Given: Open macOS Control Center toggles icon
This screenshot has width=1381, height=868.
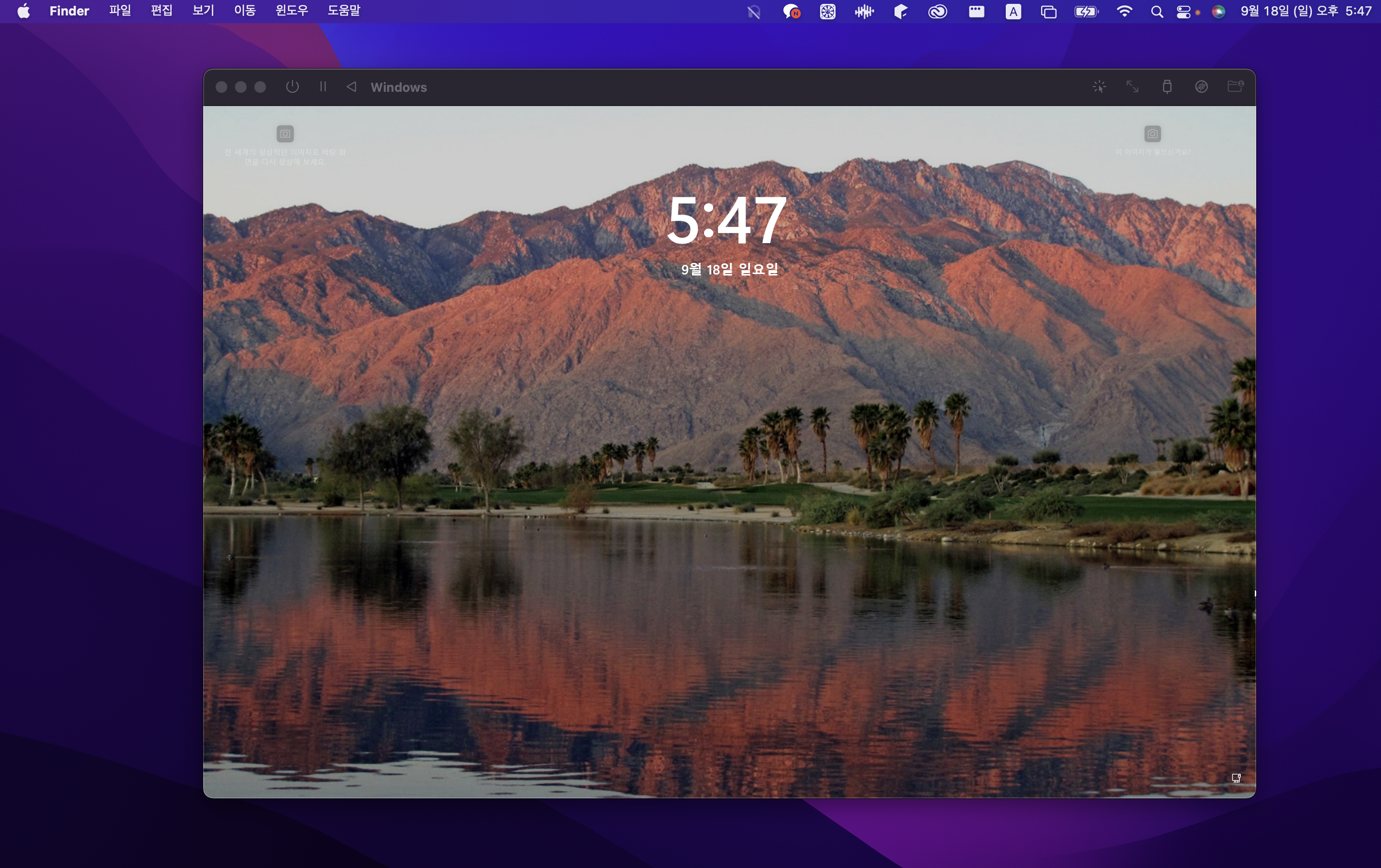Looking at the screenshot, I should coord(1183,12).
